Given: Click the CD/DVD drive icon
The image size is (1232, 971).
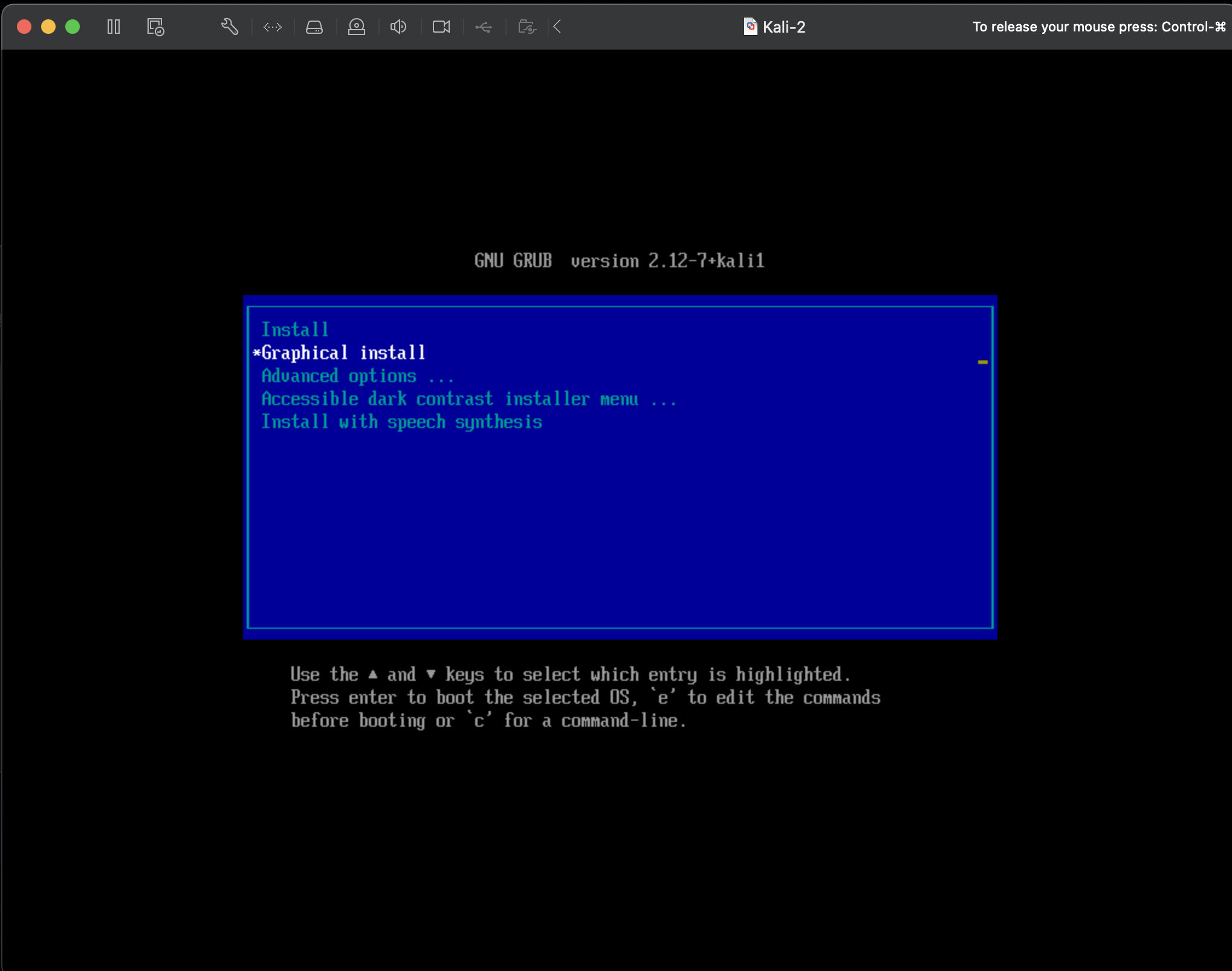Looking at the screenshot, I should pyautogui.click(x=356, y=27).
